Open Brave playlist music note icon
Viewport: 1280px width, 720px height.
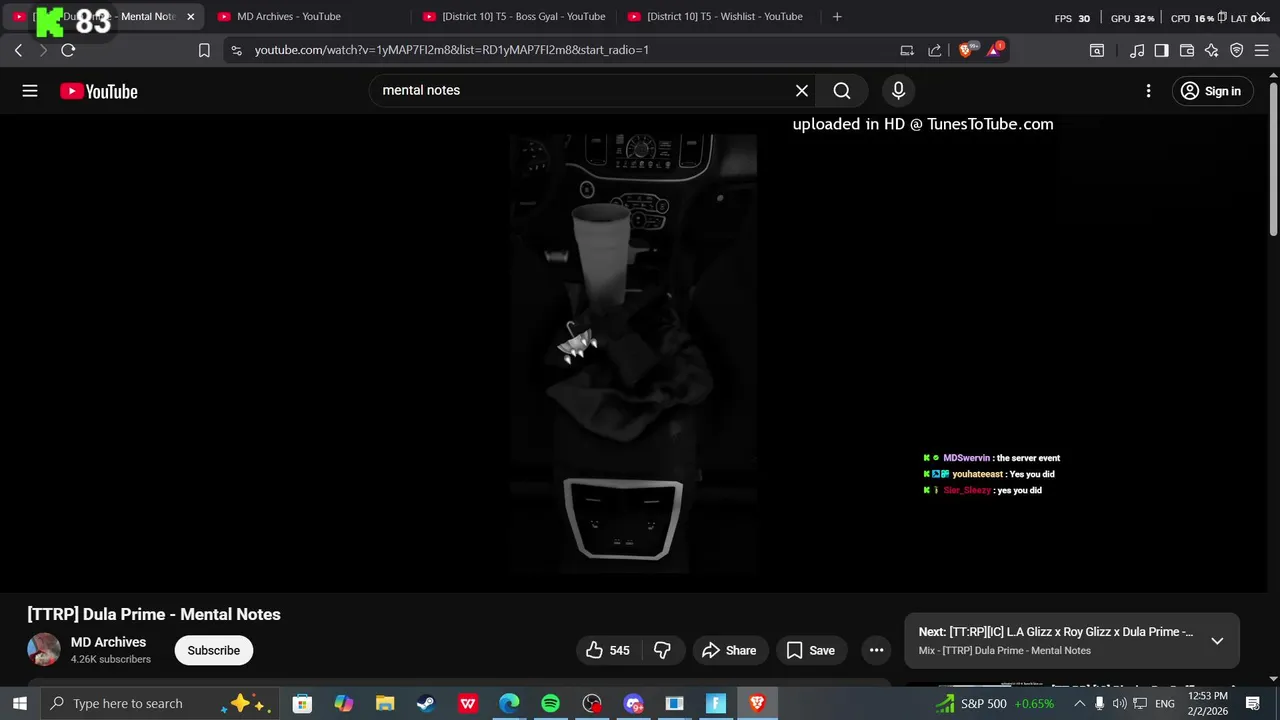click(x=1137, y=50)
